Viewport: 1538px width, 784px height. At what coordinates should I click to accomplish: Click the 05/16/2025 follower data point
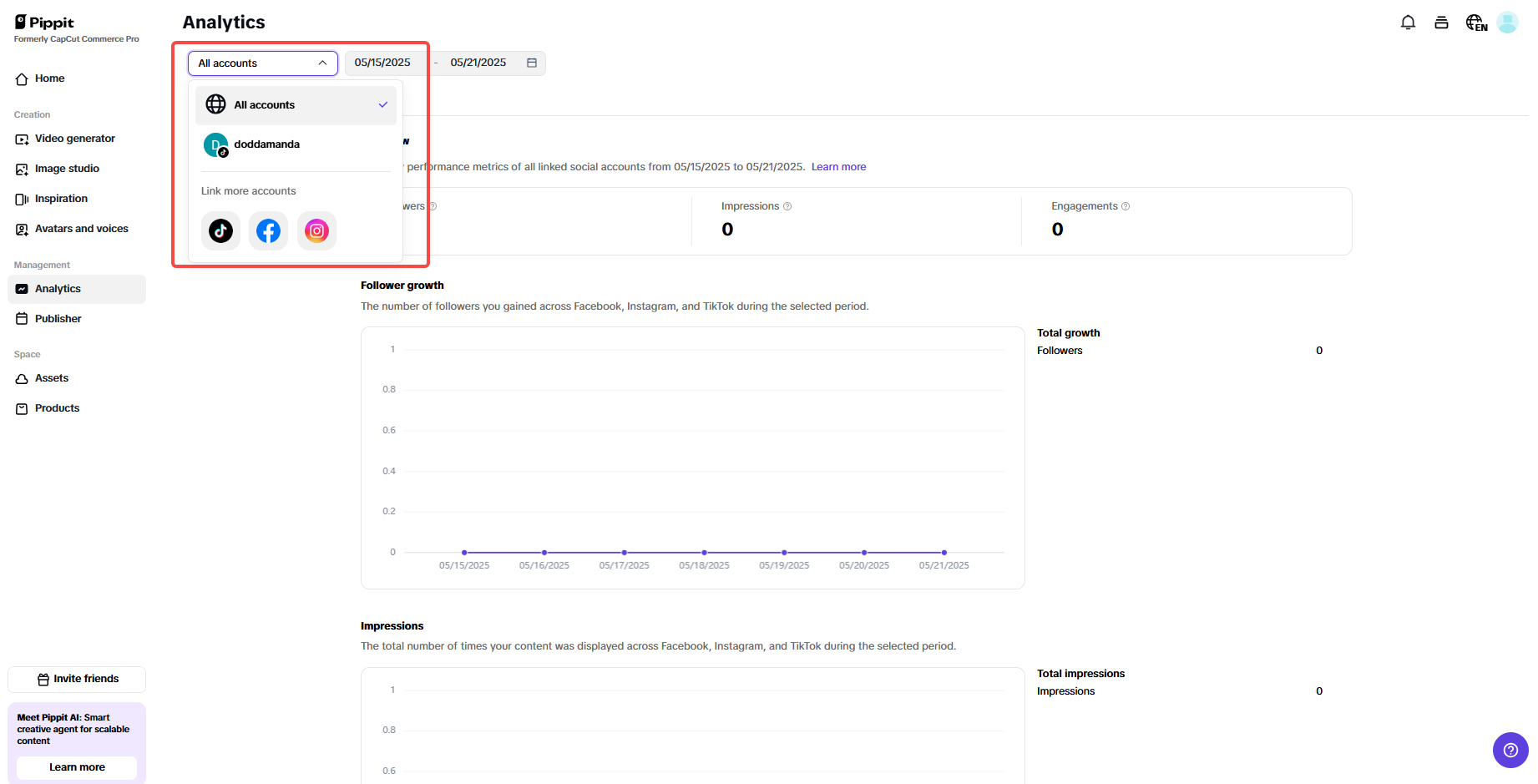pyautogui.click(x=544, y=553)
